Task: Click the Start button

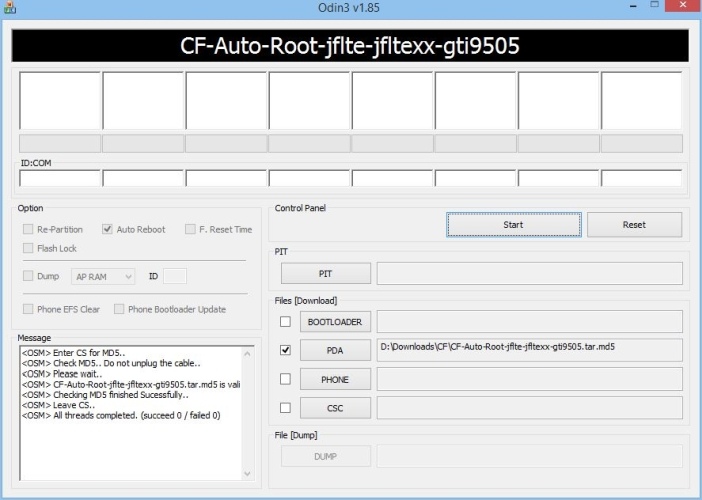Action: (x=514, y=225)
